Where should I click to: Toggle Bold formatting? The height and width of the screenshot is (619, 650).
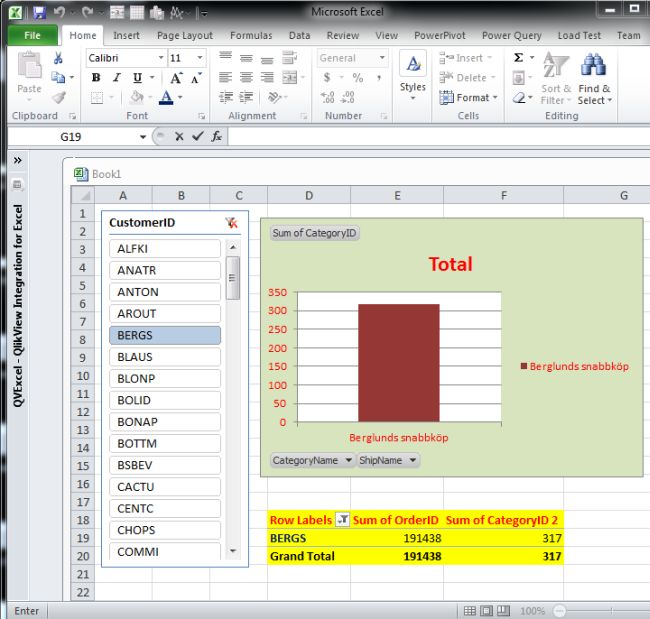(x=96, y=78)
